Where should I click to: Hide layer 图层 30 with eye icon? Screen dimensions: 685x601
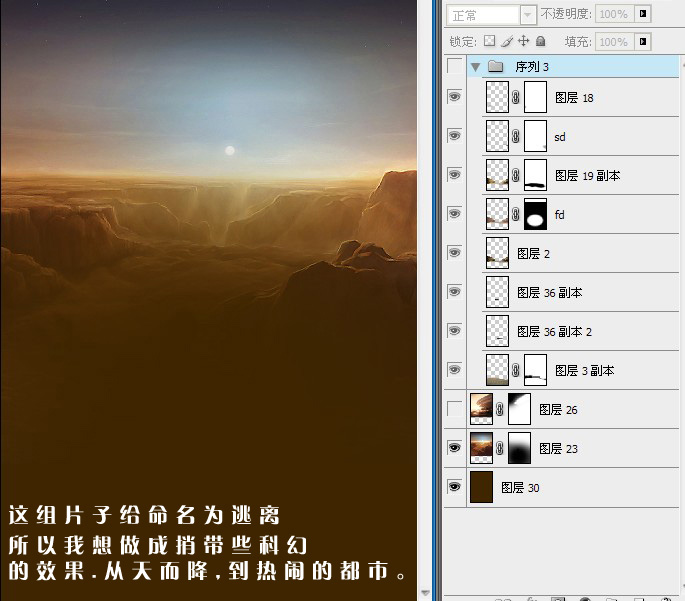point(454,487)
